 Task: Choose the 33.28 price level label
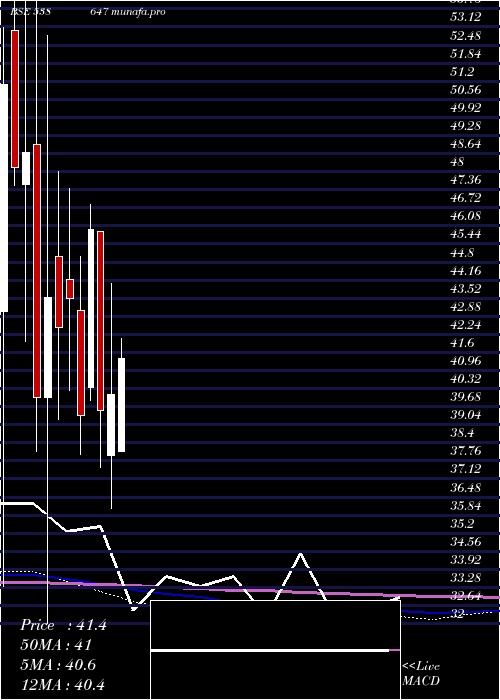tap(466, 578)
